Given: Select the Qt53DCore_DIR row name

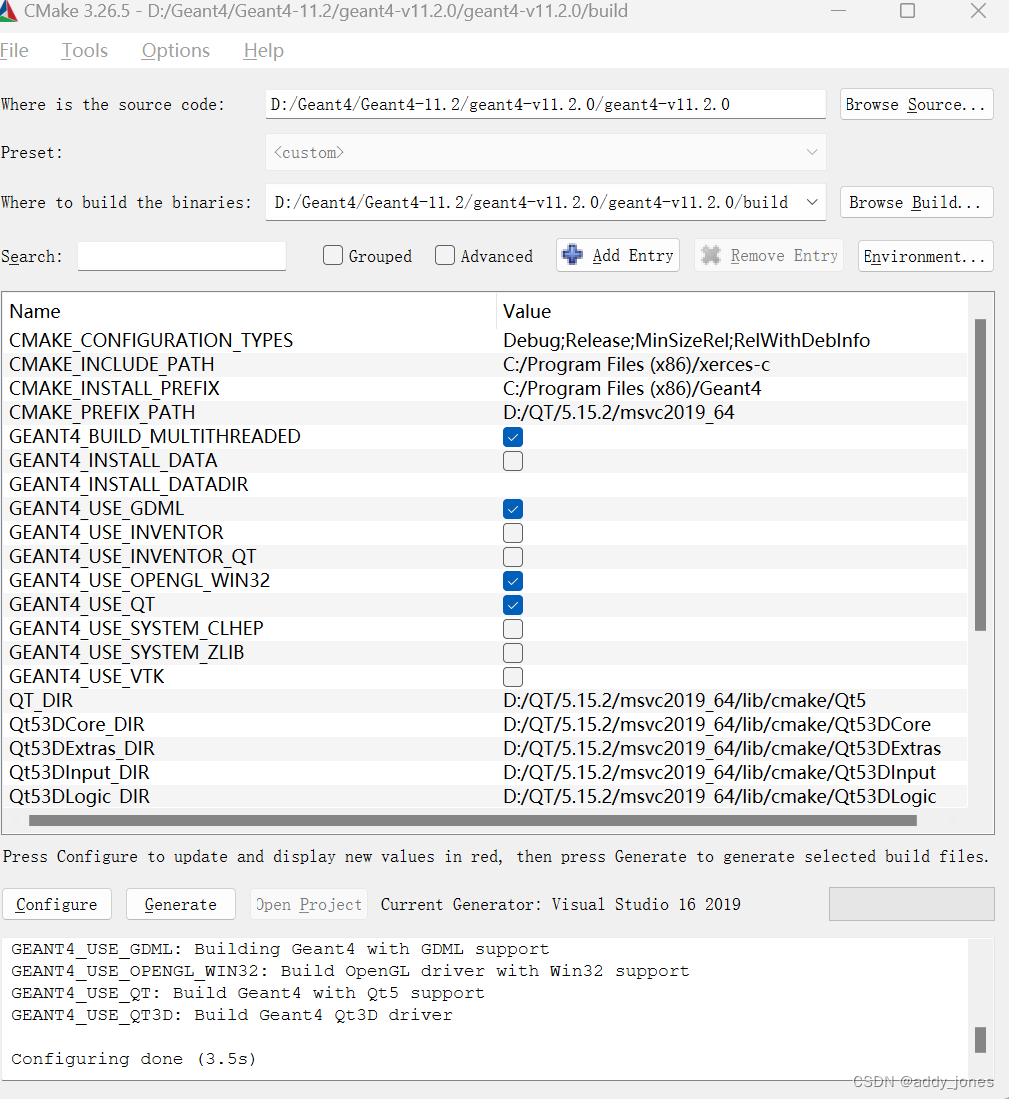Looking at the screenshot, I should pyautogui.click(x=78, y=724).
